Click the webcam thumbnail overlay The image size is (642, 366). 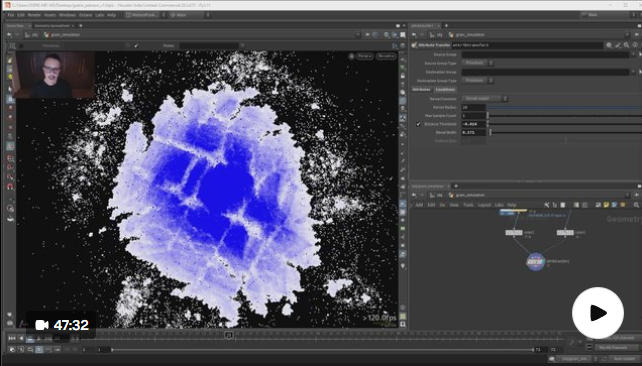pos(55,74)
